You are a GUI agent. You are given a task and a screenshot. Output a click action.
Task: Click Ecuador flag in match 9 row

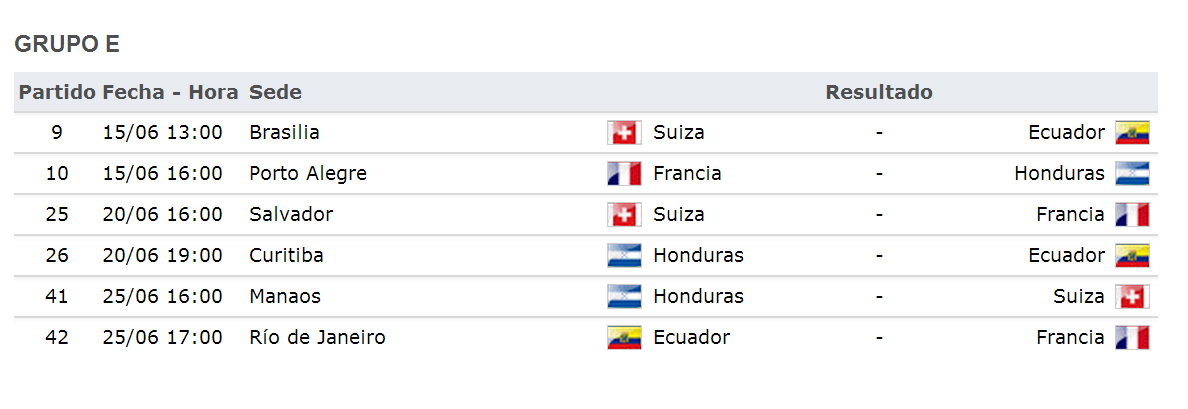pyautogui.click(x=1132, y=133)
